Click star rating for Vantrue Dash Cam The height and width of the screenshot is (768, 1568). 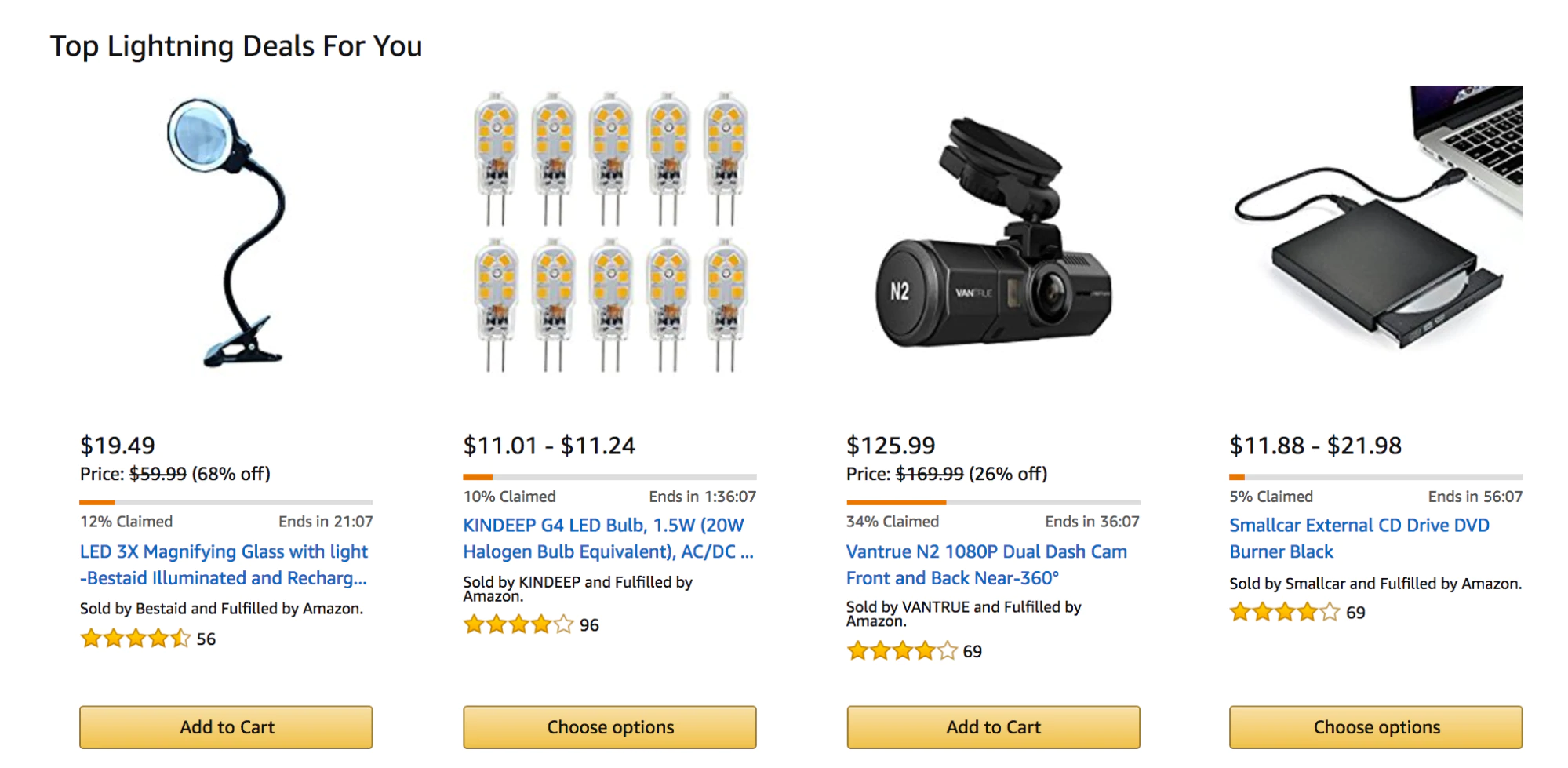click(902, 651)
